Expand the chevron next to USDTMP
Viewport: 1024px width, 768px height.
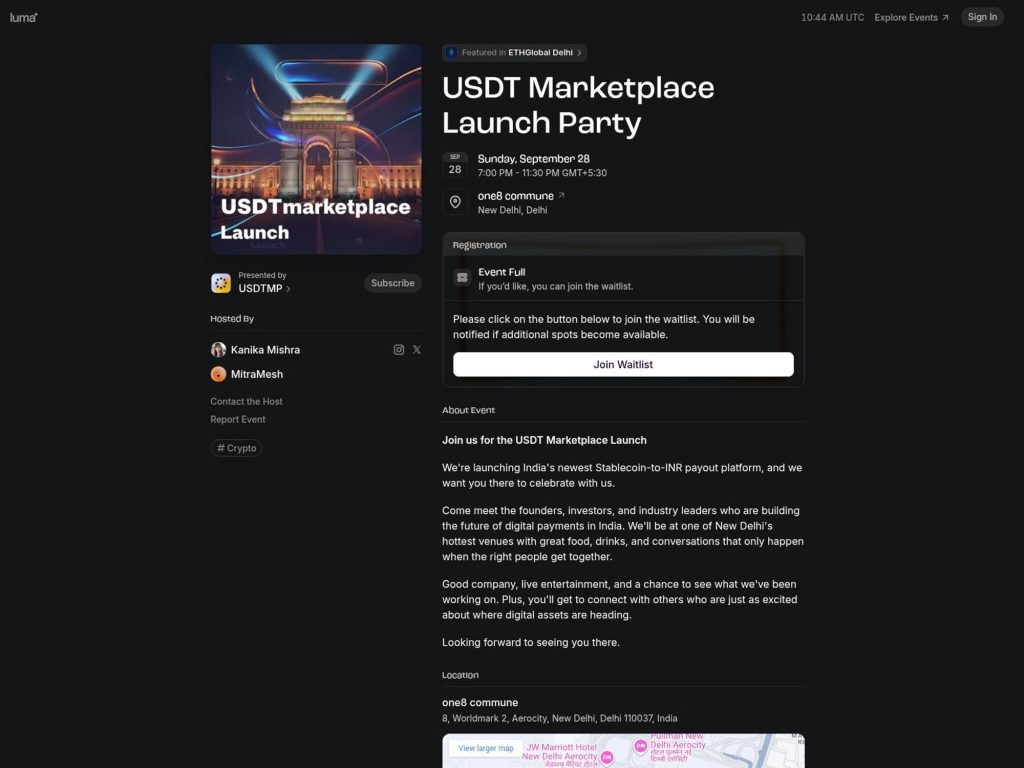pos(287,289)
